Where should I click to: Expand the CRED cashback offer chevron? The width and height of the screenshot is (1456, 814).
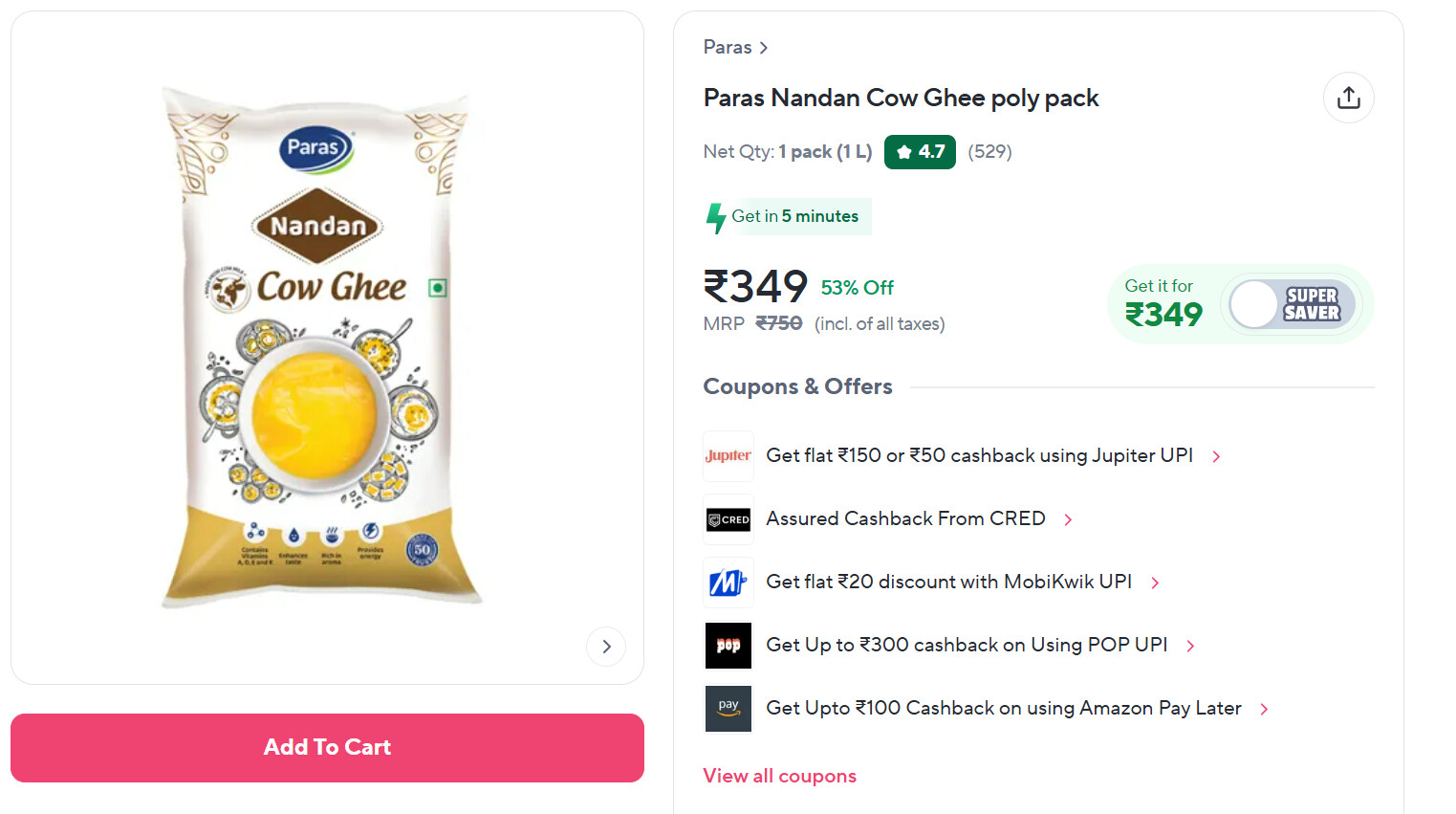click(x=1068, y=520)
